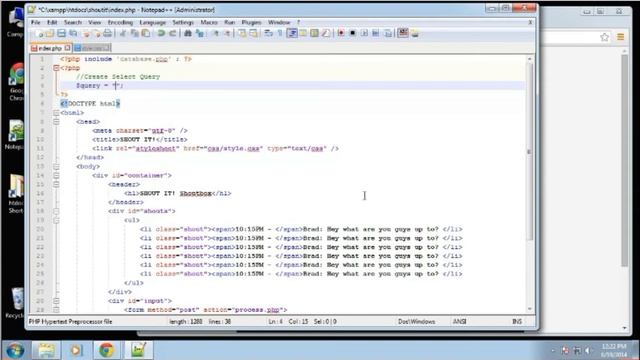The image size is (640, 360).
Task: Toggle synchronized horizontal scrolling icon
Action: 253,33
